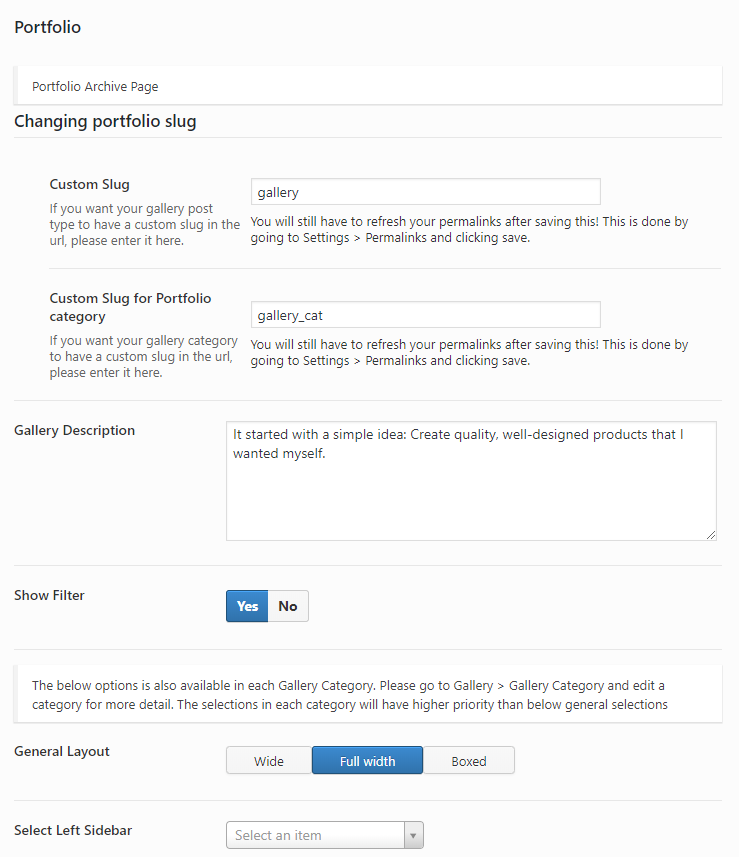Click the Custom Slug label
The width and height of the screenshot is (739, 857).
[90, 184]
